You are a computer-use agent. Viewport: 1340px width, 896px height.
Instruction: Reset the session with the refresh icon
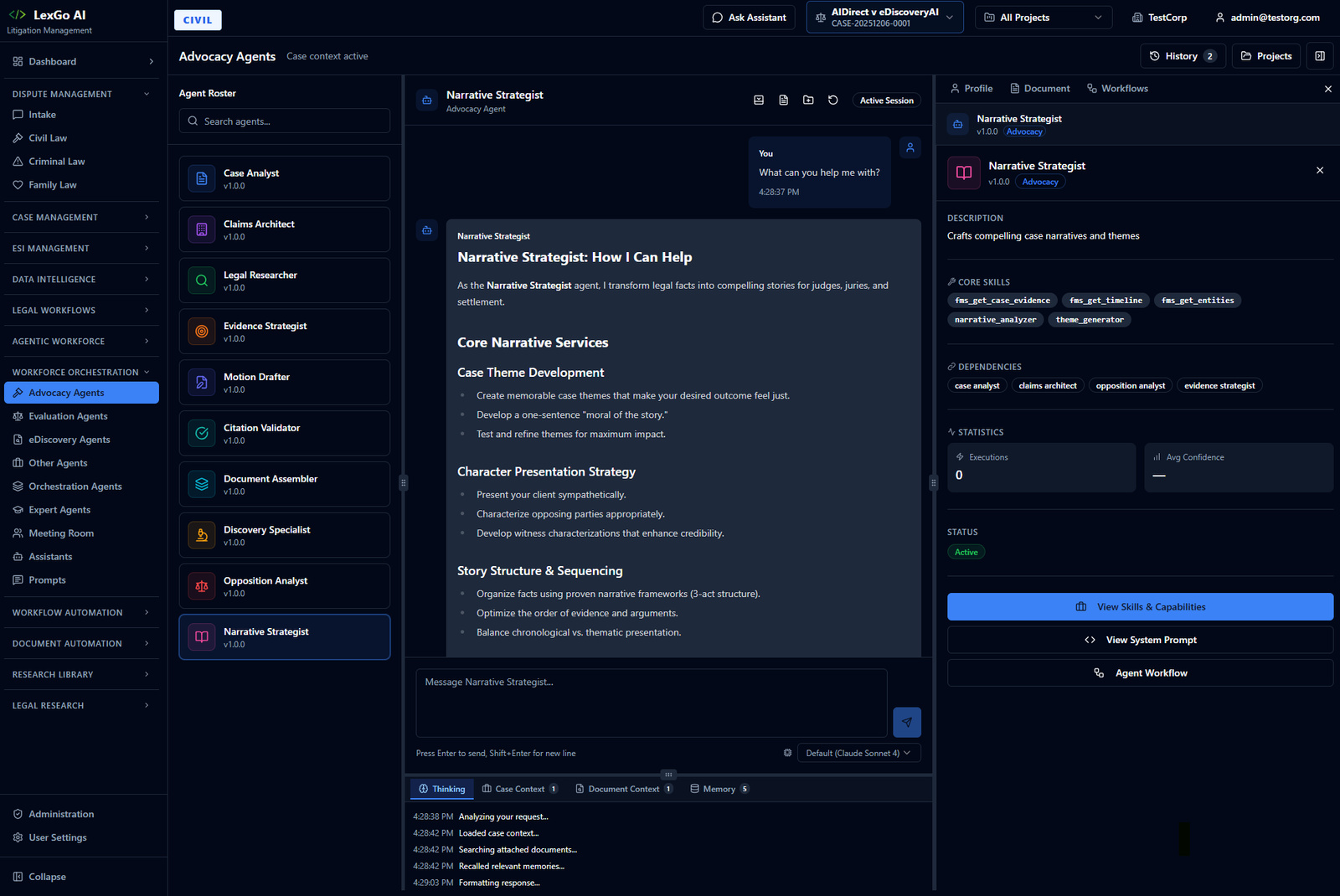point(833,100)
